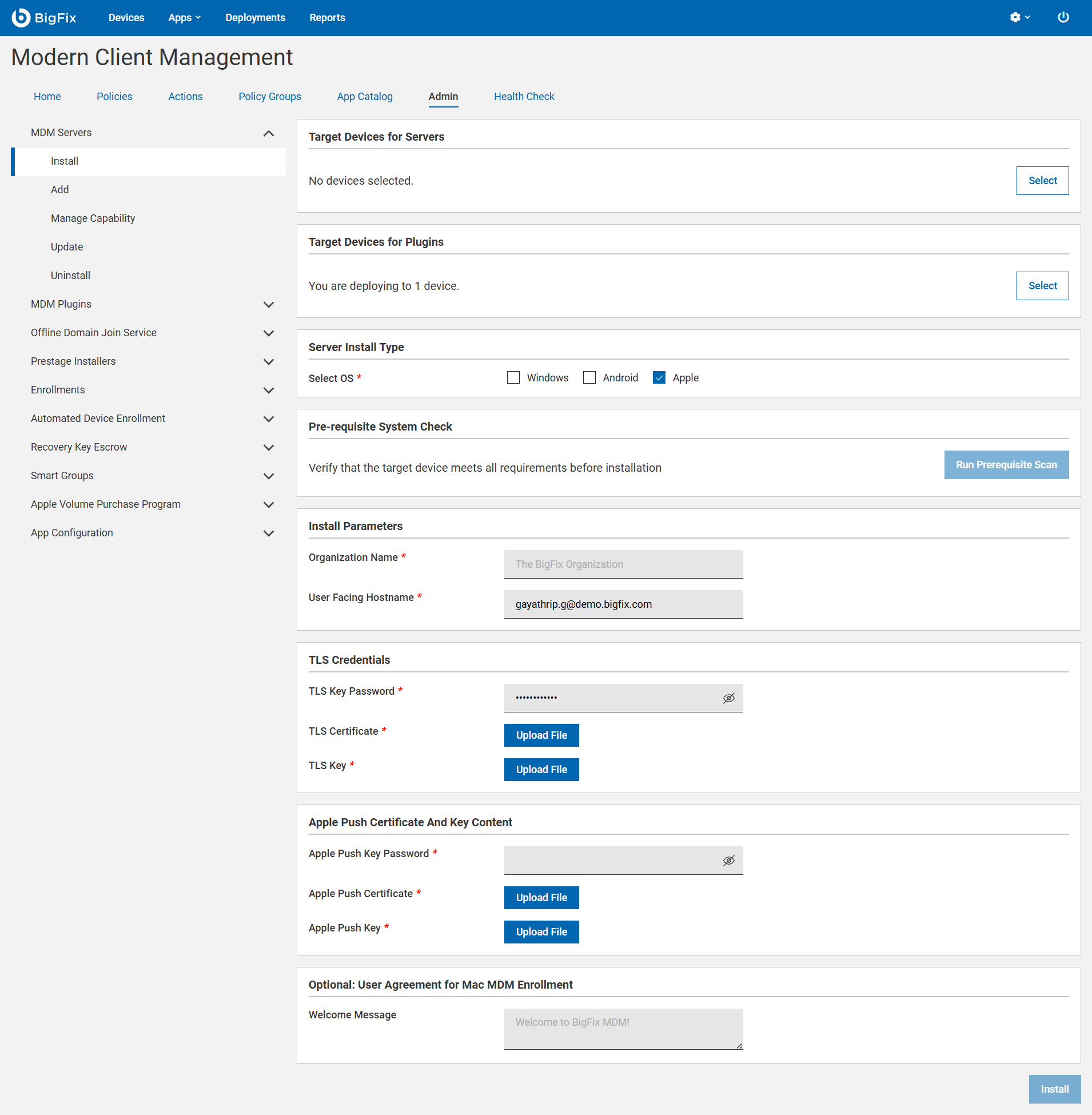The width and height of the screenshot is (1092, 1115).
Task: Upload File for TLS Certificate
Action: point(541,735)
